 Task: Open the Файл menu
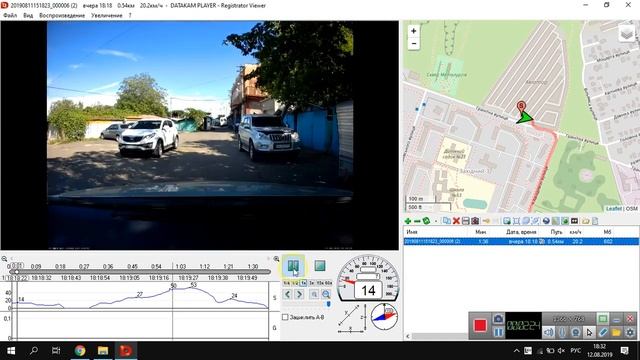click(x=10, y=16)
